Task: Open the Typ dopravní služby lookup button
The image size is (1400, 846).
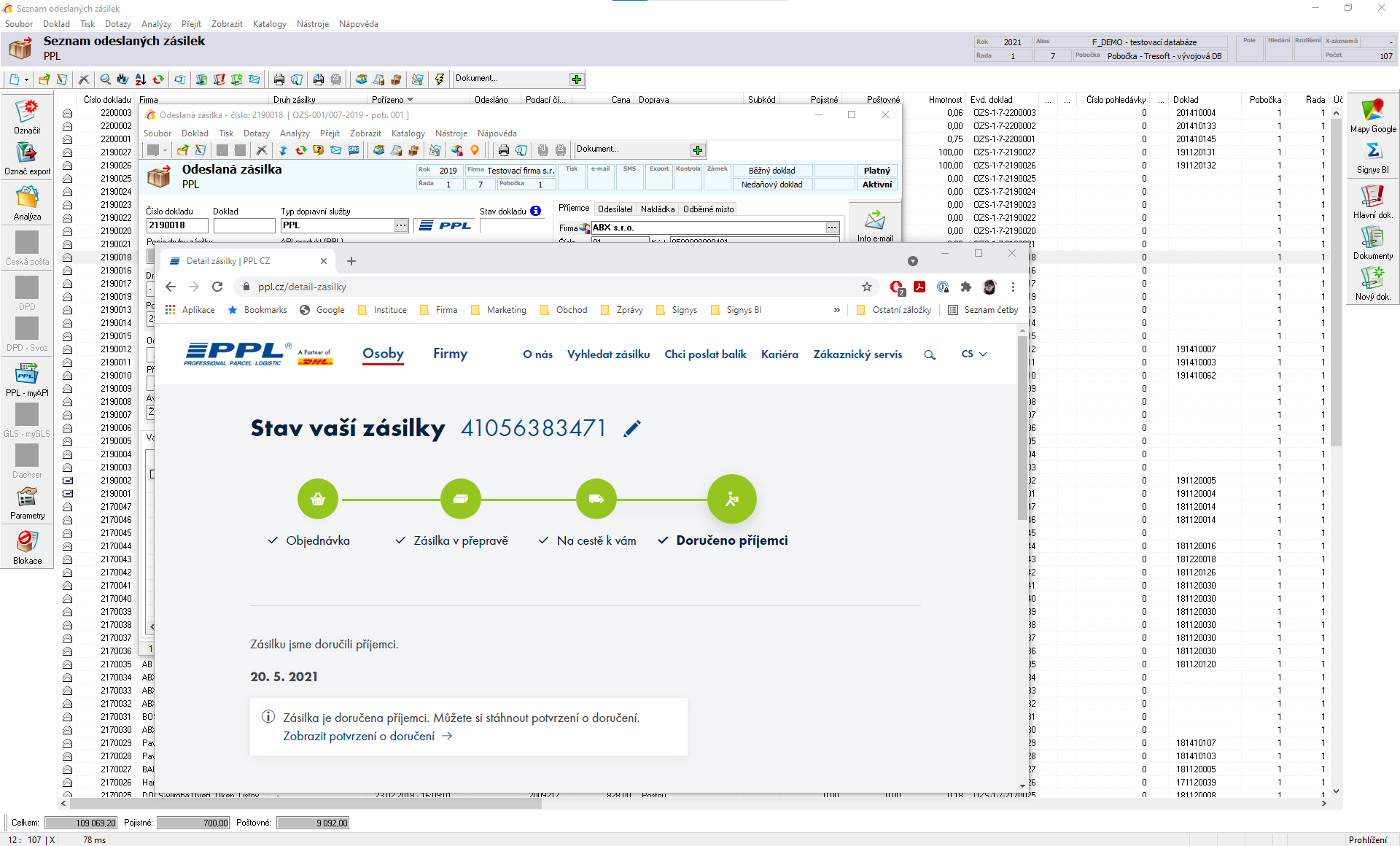Action: tap(401, 225)
